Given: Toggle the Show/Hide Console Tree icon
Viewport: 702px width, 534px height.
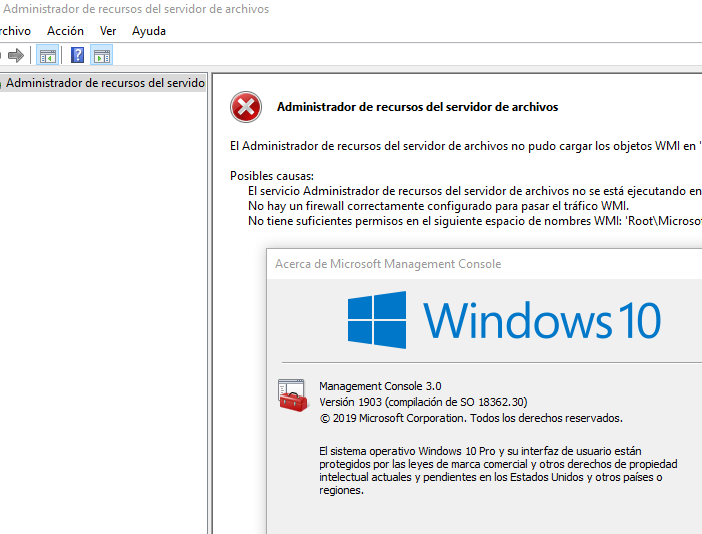Looking at the screenshot, I should [x=48, y=56].
